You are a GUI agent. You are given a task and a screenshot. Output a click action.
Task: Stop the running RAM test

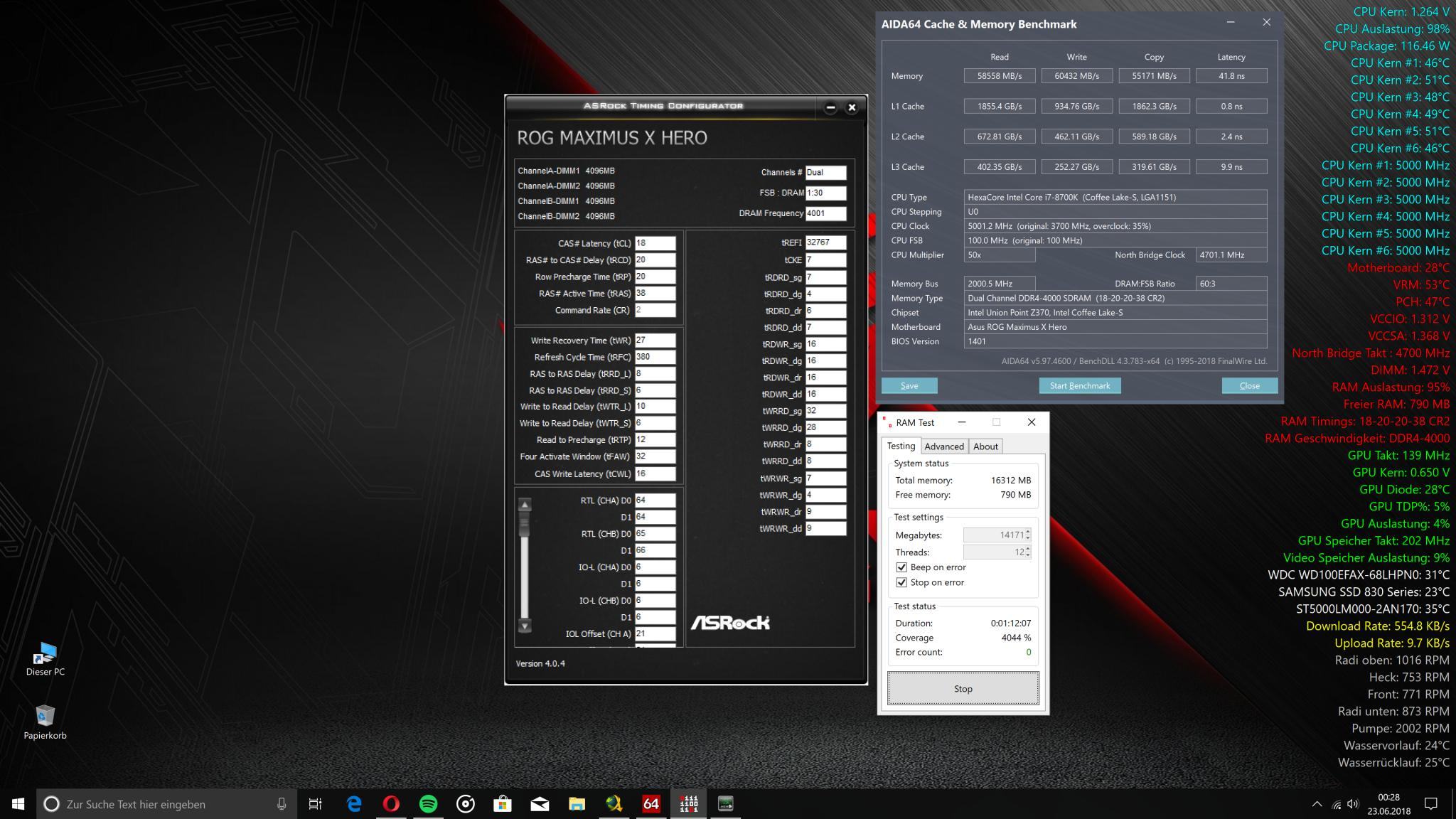pos(963,688)
